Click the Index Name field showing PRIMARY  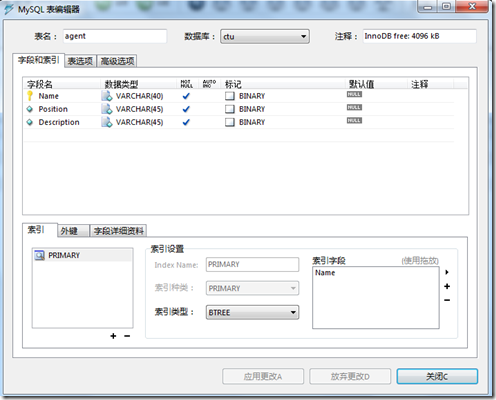252,264
